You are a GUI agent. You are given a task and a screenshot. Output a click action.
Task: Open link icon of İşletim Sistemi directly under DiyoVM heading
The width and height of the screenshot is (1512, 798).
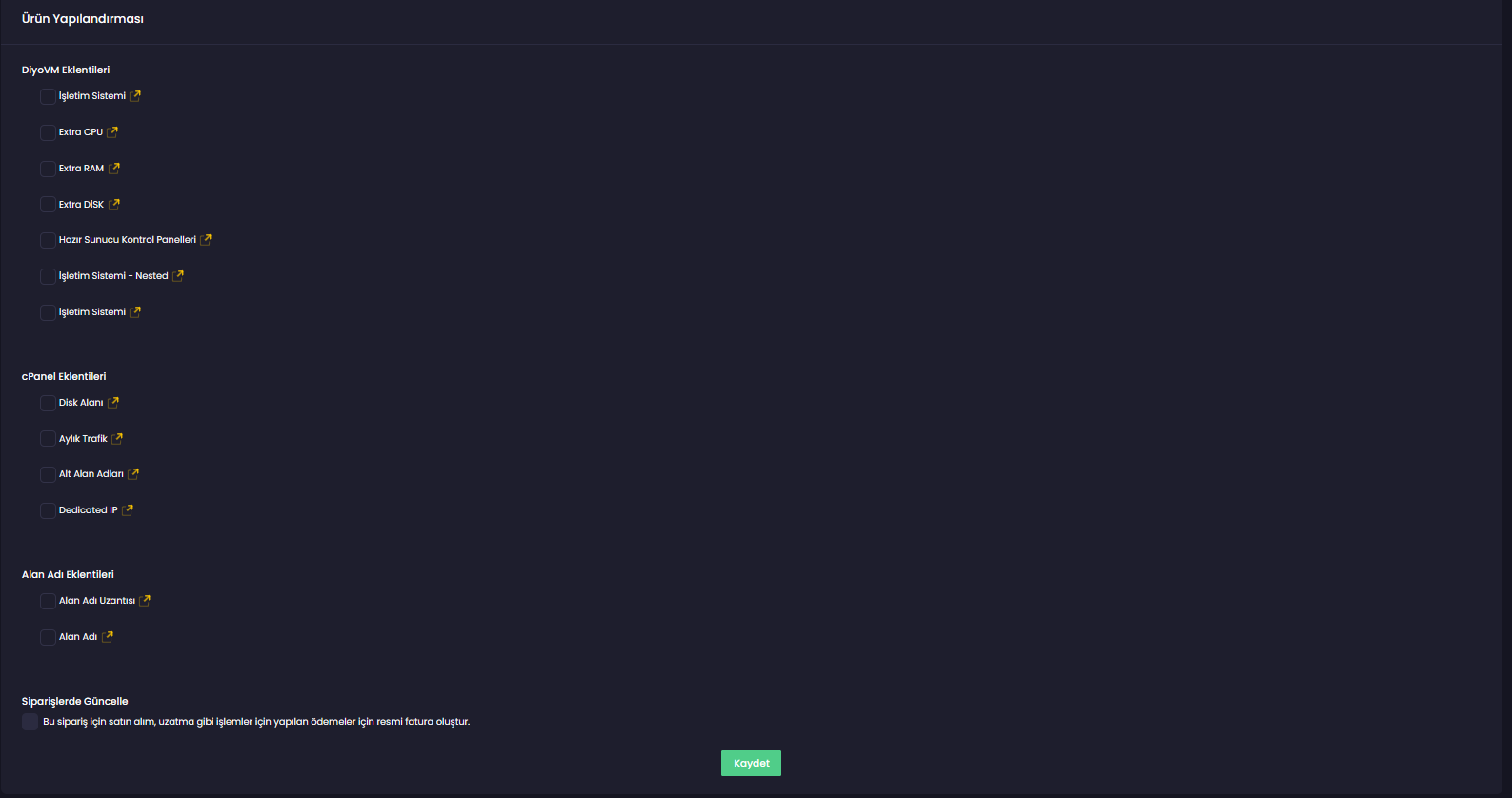click(135, 96)
